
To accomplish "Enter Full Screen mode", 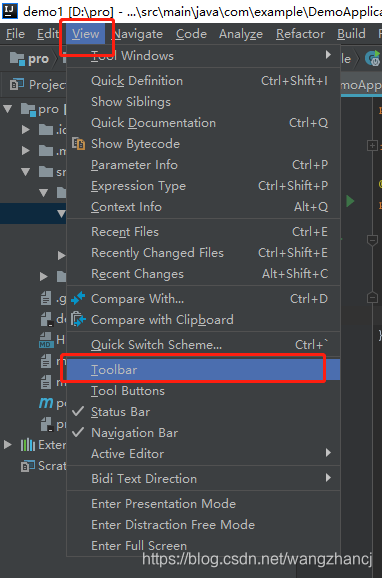I will click(x=203, y=546).
